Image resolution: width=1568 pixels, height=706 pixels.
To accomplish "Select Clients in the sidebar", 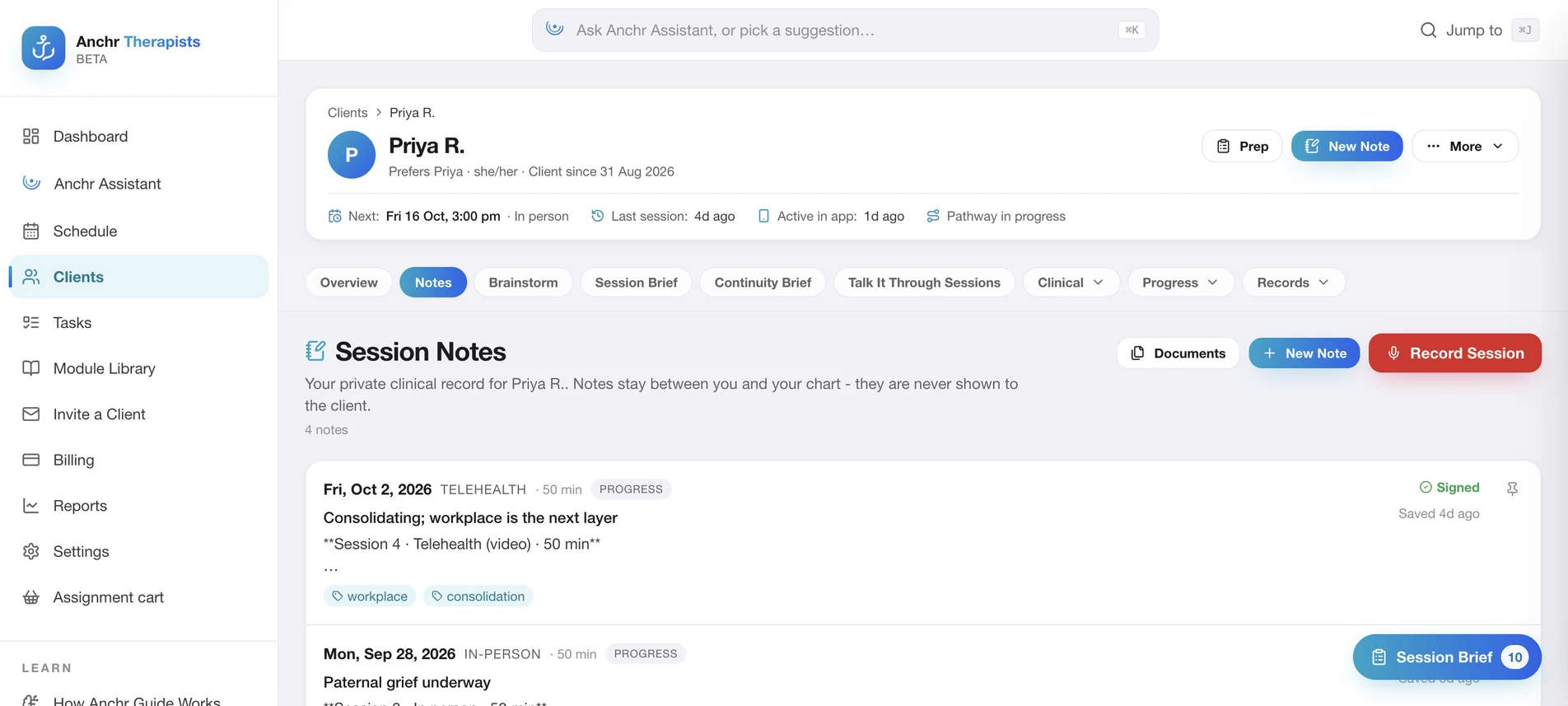I will [x=138, y=277].
